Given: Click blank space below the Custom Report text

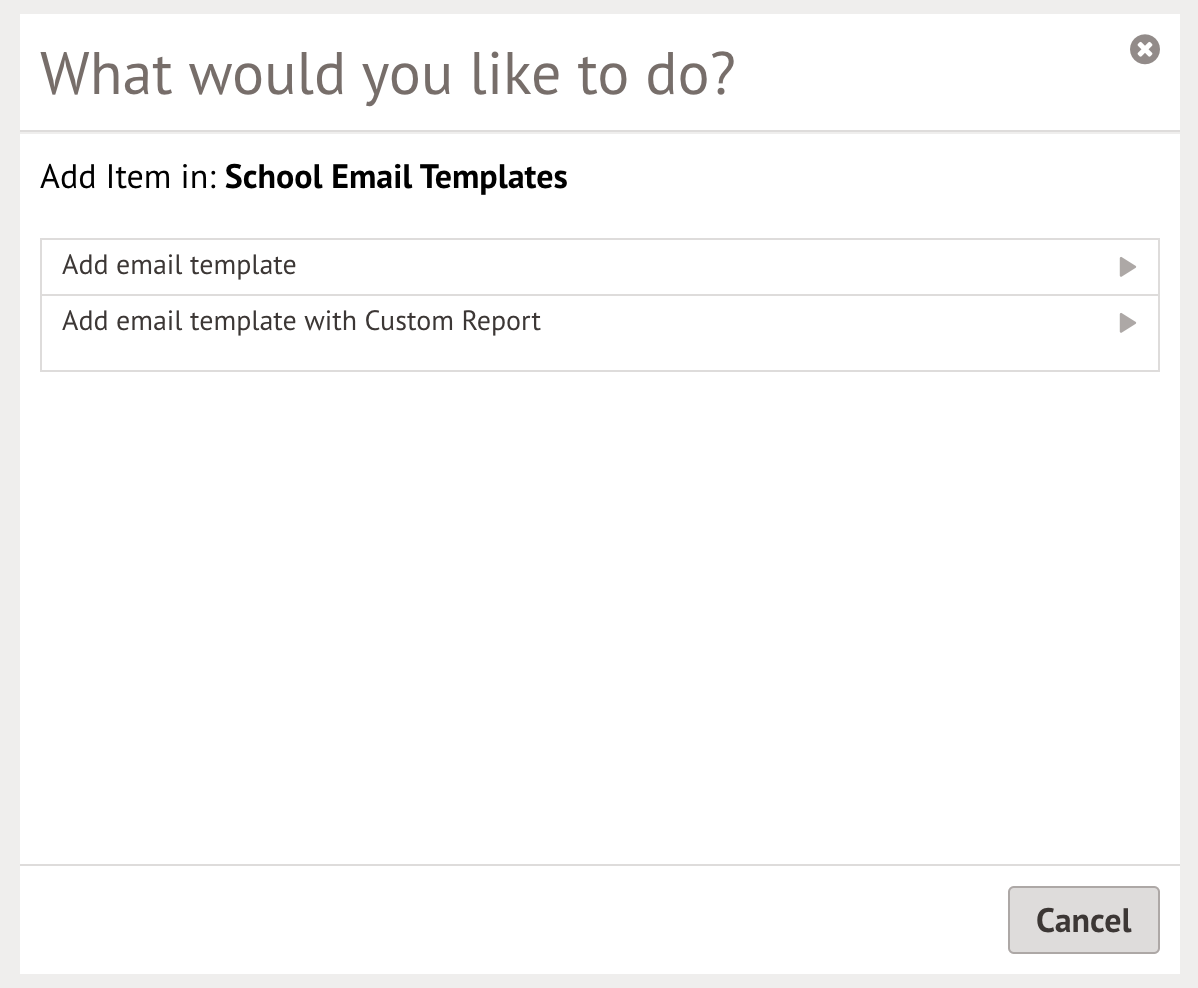Looking at the screenshot, I should 452,354.
